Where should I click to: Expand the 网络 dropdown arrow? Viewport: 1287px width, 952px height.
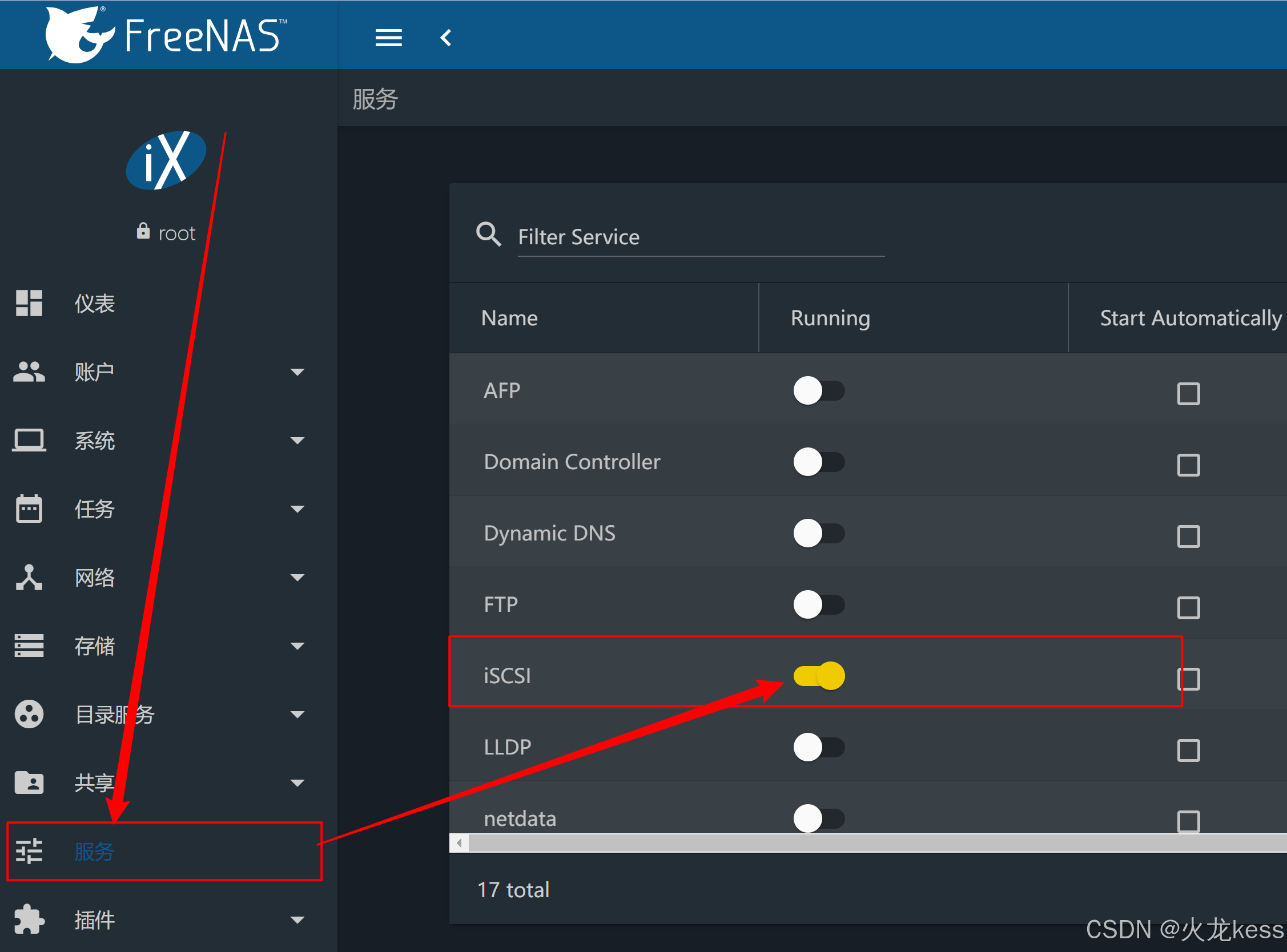(297, 578)
